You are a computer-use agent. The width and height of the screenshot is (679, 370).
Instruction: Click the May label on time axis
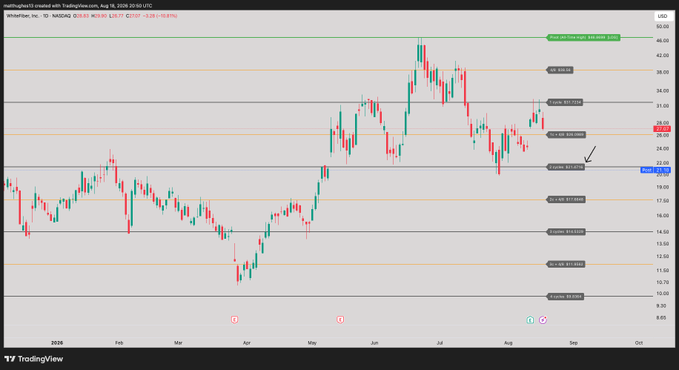312,343
